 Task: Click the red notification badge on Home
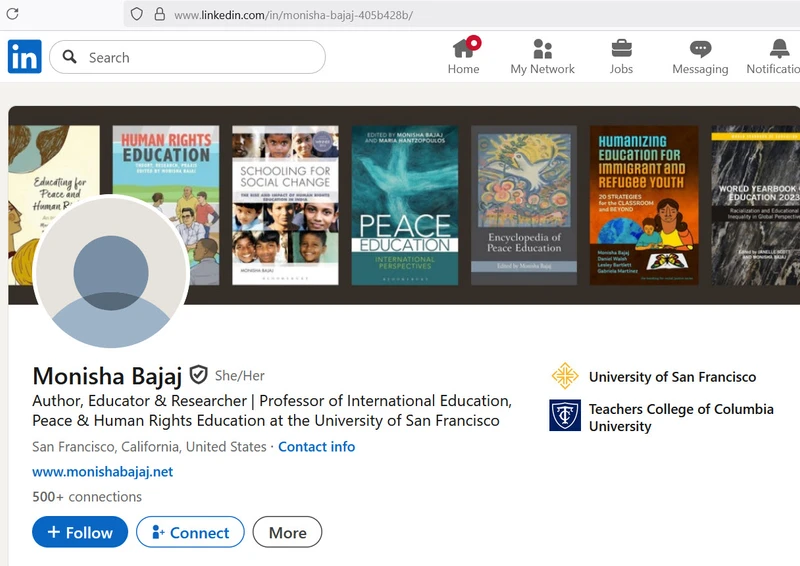pos(474,42)
